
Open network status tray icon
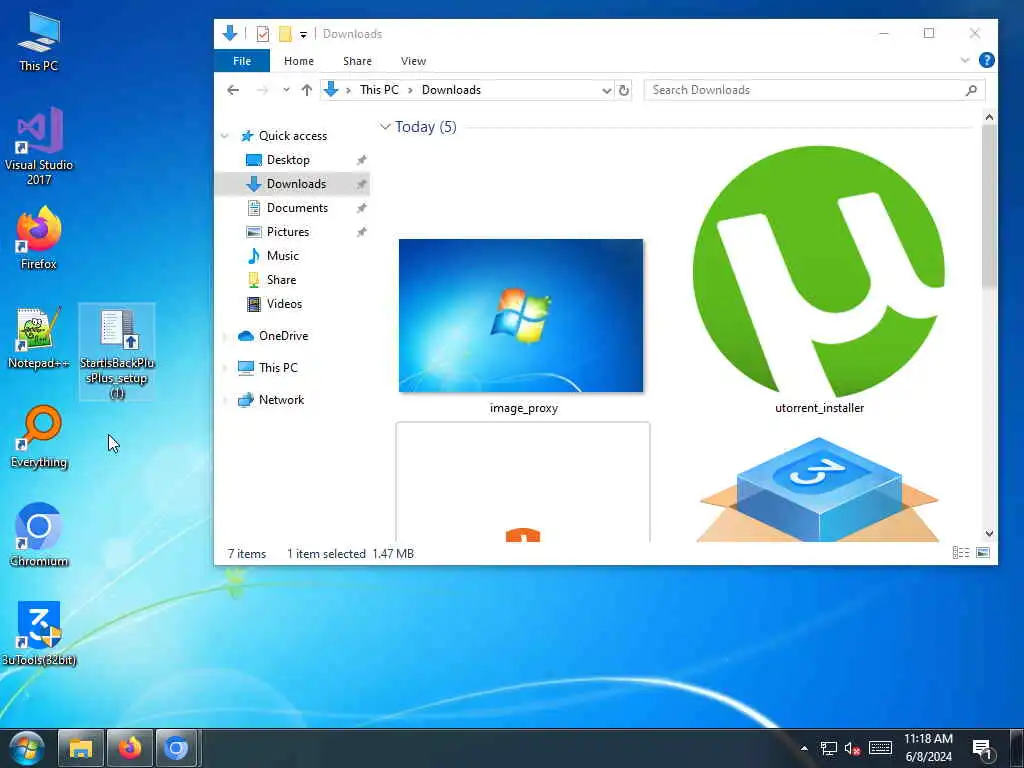(828, 748)
